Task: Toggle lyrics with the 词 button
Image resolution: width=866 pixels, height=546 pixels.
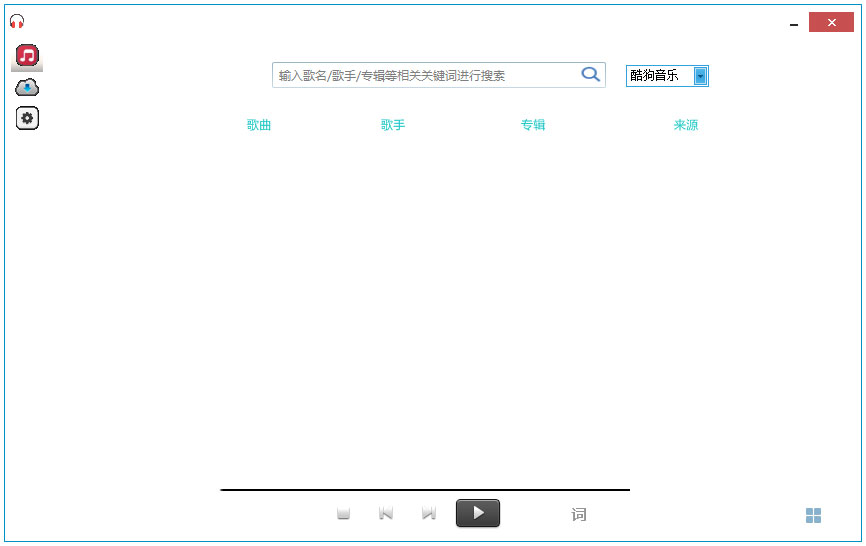Action: coord(579,515)
